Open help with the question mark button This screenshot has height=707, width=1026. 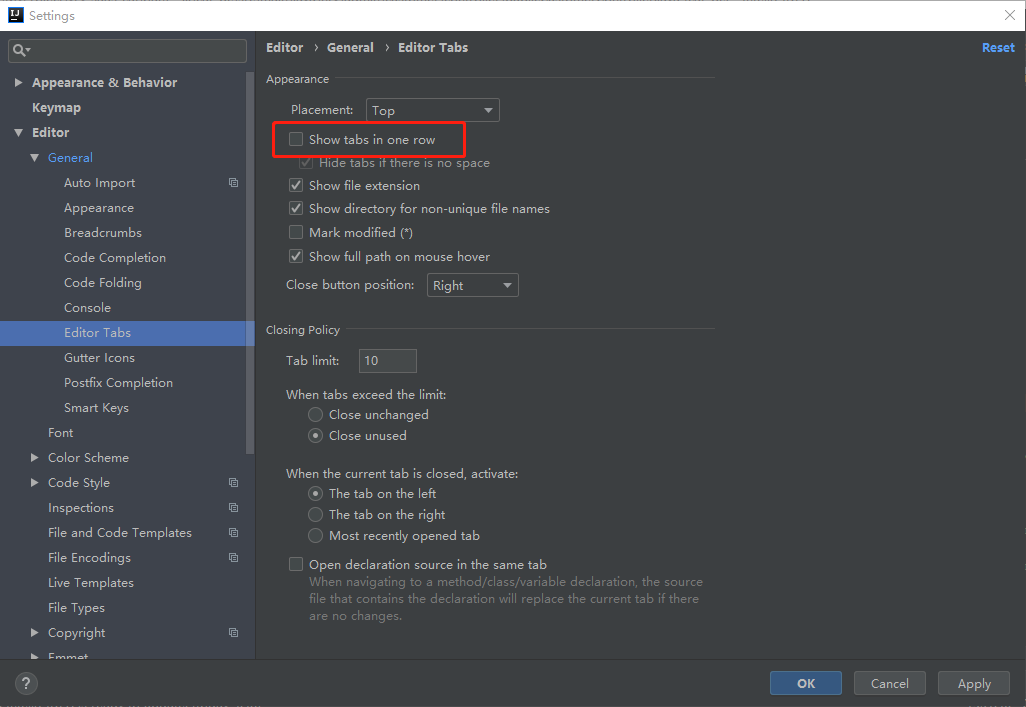click(x=26, y=683)
